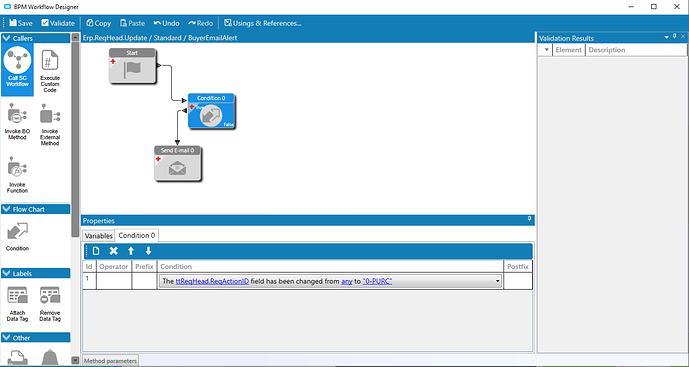Screen dimensions: 689x367
Task: Click the "0-PURC" value link
Action: click(377, 281)
